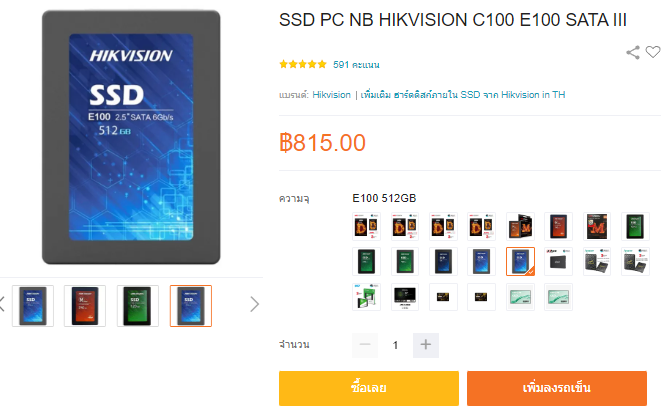
Task: Increase quantity with plus button
Action: [426, 345]
